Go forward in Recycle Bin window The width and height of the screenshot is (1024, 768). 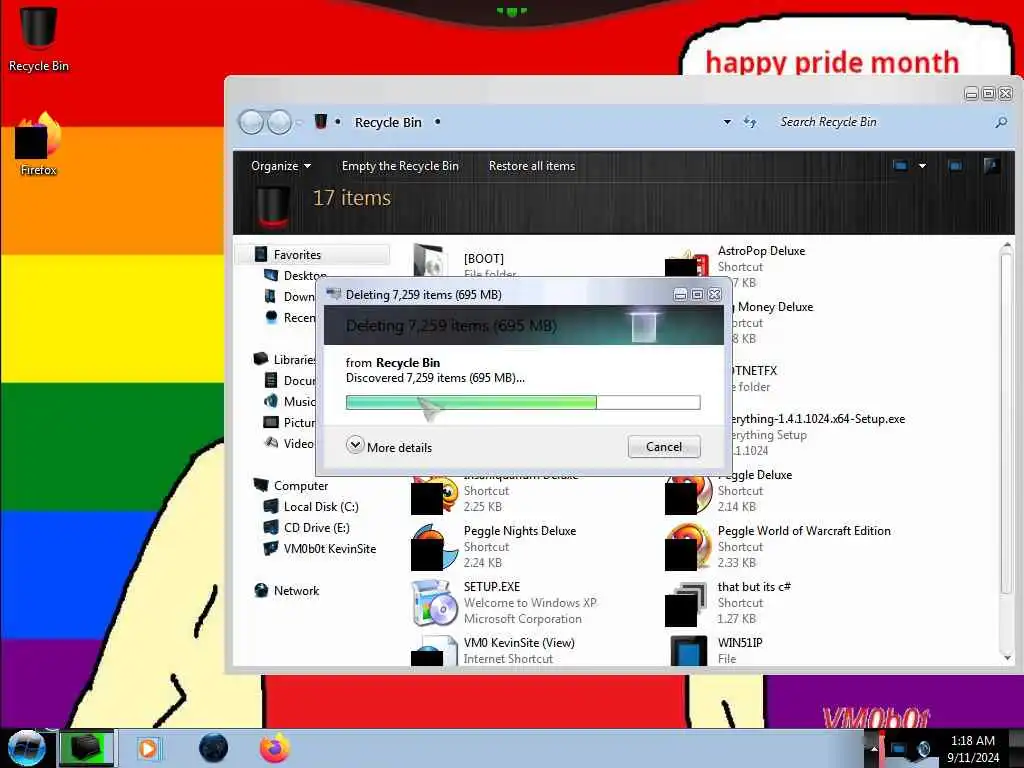click(280, 122)
